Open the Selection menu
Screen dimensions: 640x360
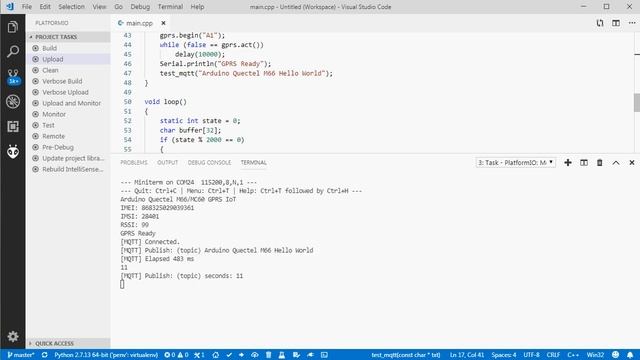[71, 7]
